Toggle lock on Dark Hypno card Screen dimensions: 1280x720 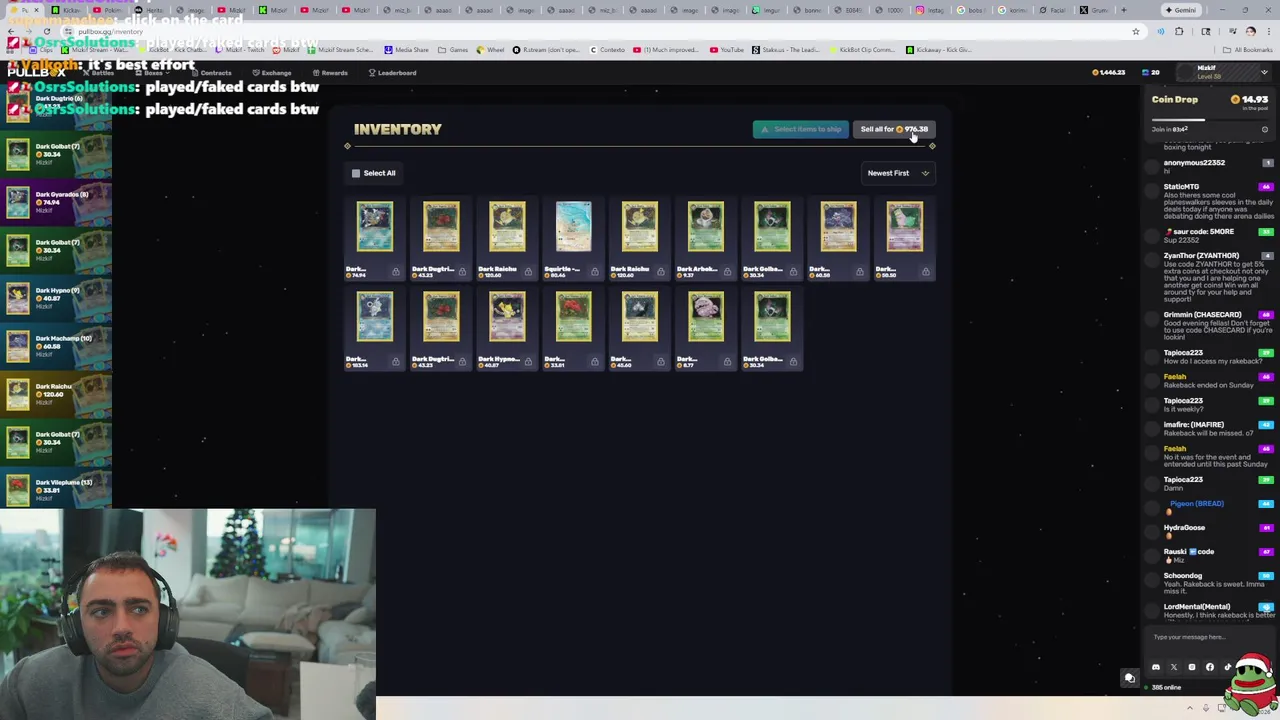tap(528, 362)
